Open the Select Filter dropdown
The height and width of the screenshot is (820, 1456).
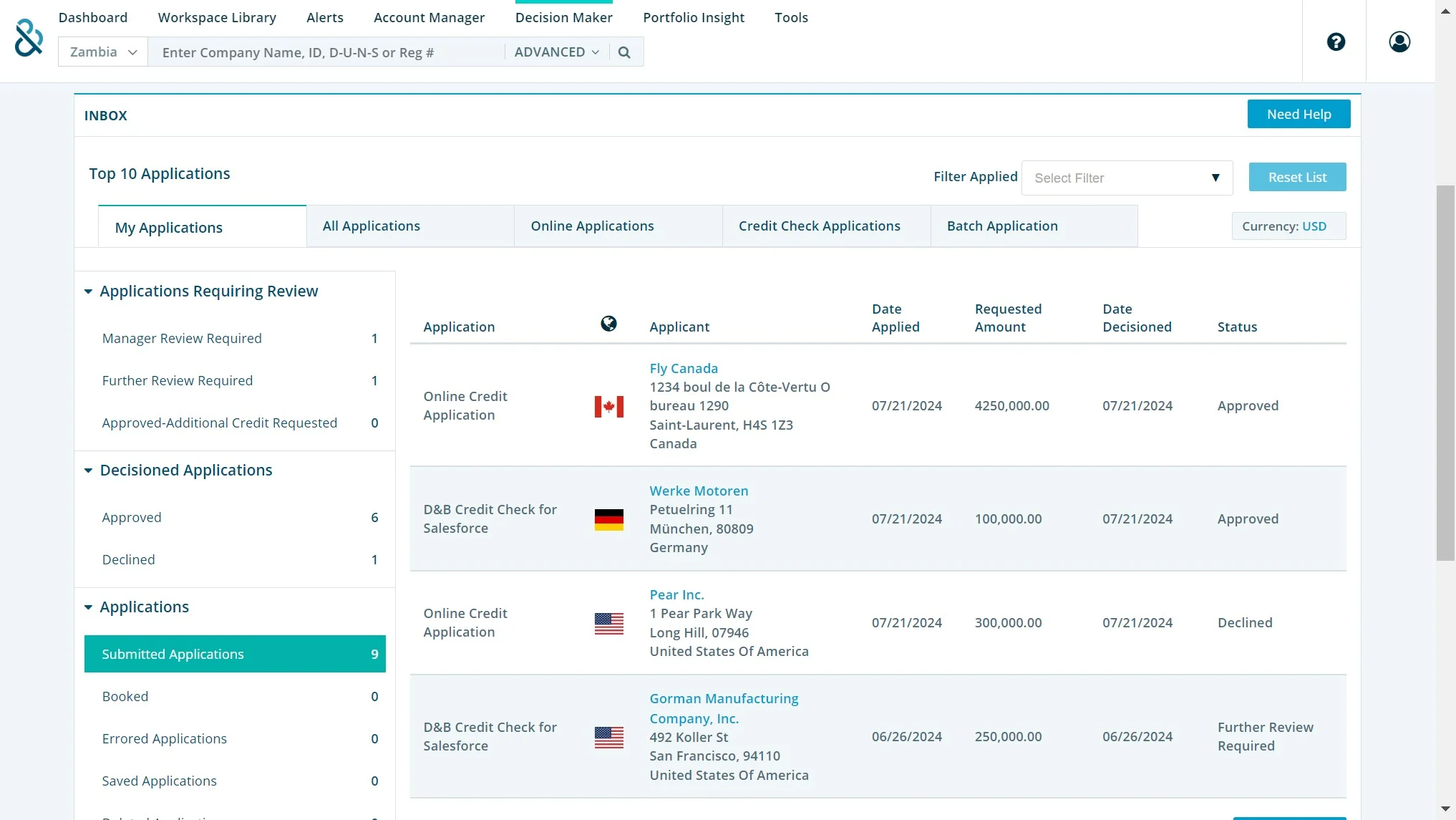(x=1127, y=178)
